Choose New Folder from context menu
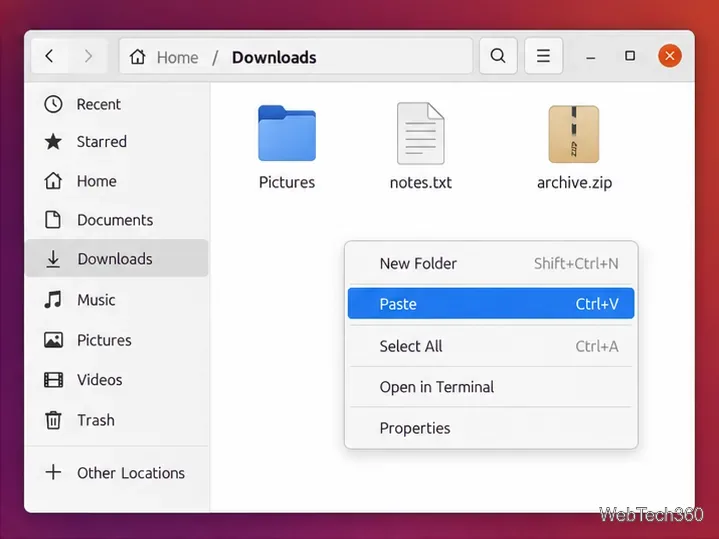Image resolution: width=719 pixels, height=539 pixels. tap(491, 263)
